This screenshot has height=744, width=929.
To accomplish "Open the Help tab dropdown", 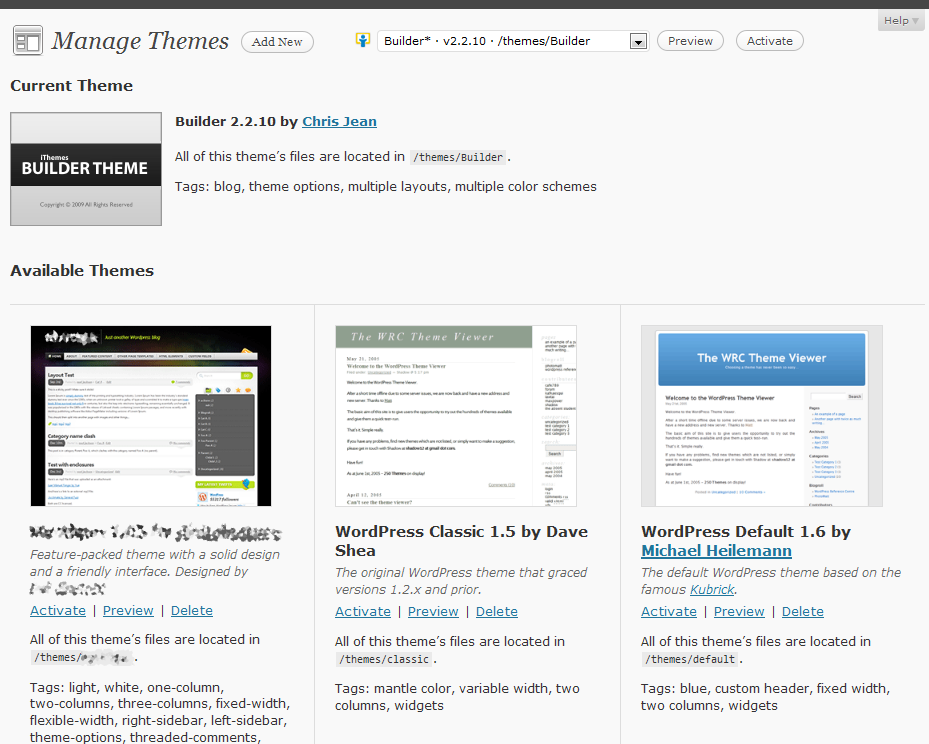I will pos(901,21).
